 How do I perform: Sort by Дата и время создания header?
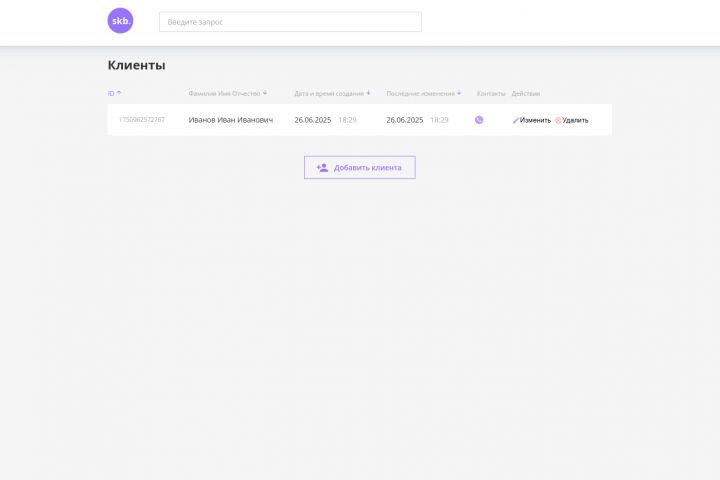pos(328,94)
